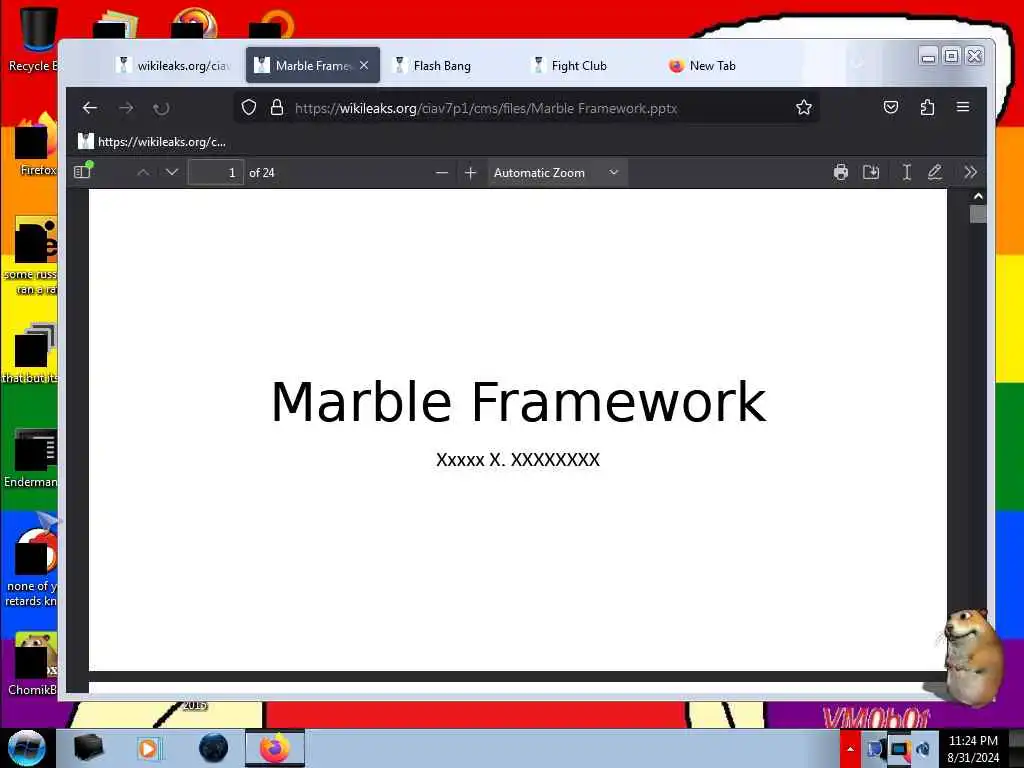This screenshot has width=1024, height=768.
Task: Open the Enderman desktop icon
Action: click(x=31, y=457)
